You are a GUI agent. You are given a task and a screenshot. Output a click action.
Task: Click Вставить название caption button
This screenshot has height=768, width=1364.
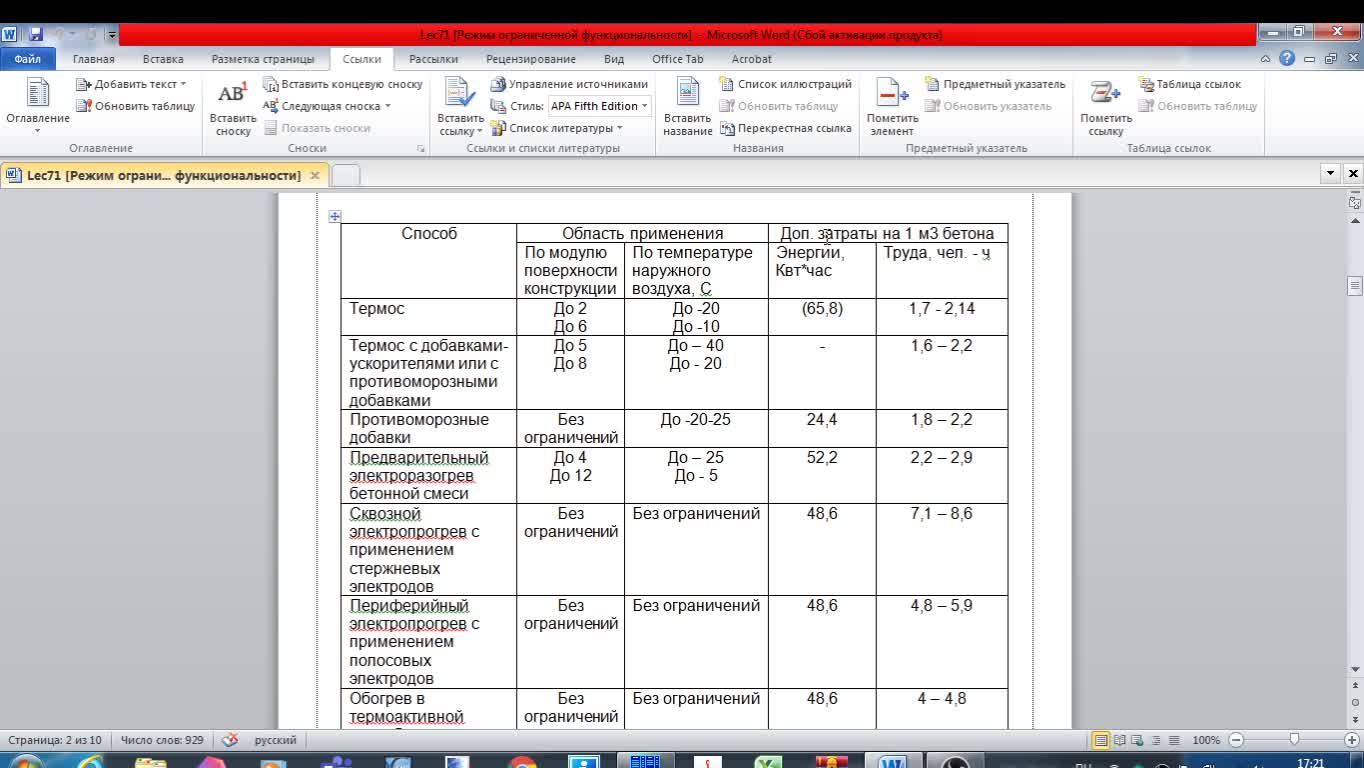click(x=688, y=108)
